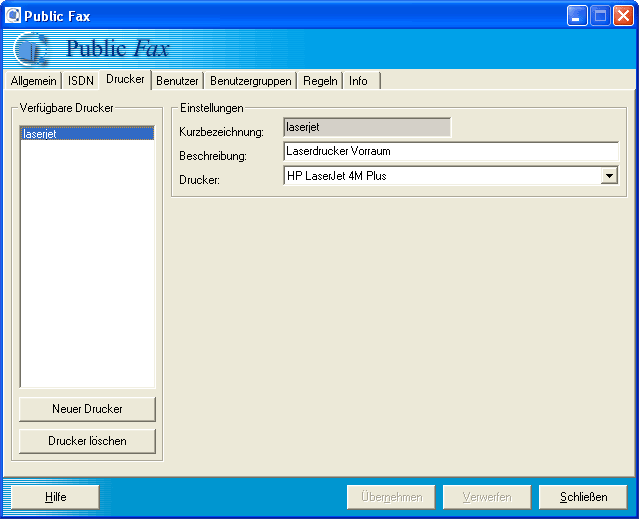This screenshot has width=639, height=519.
Task: Minimize the Public Fax window
Action: [x=577, y=15]
